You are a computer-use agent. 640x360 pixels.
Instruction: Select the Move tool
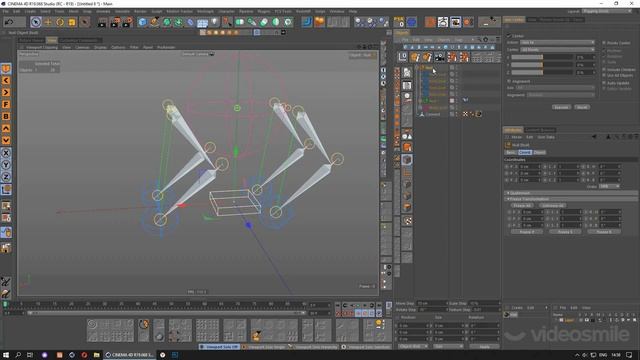(48, 22)
